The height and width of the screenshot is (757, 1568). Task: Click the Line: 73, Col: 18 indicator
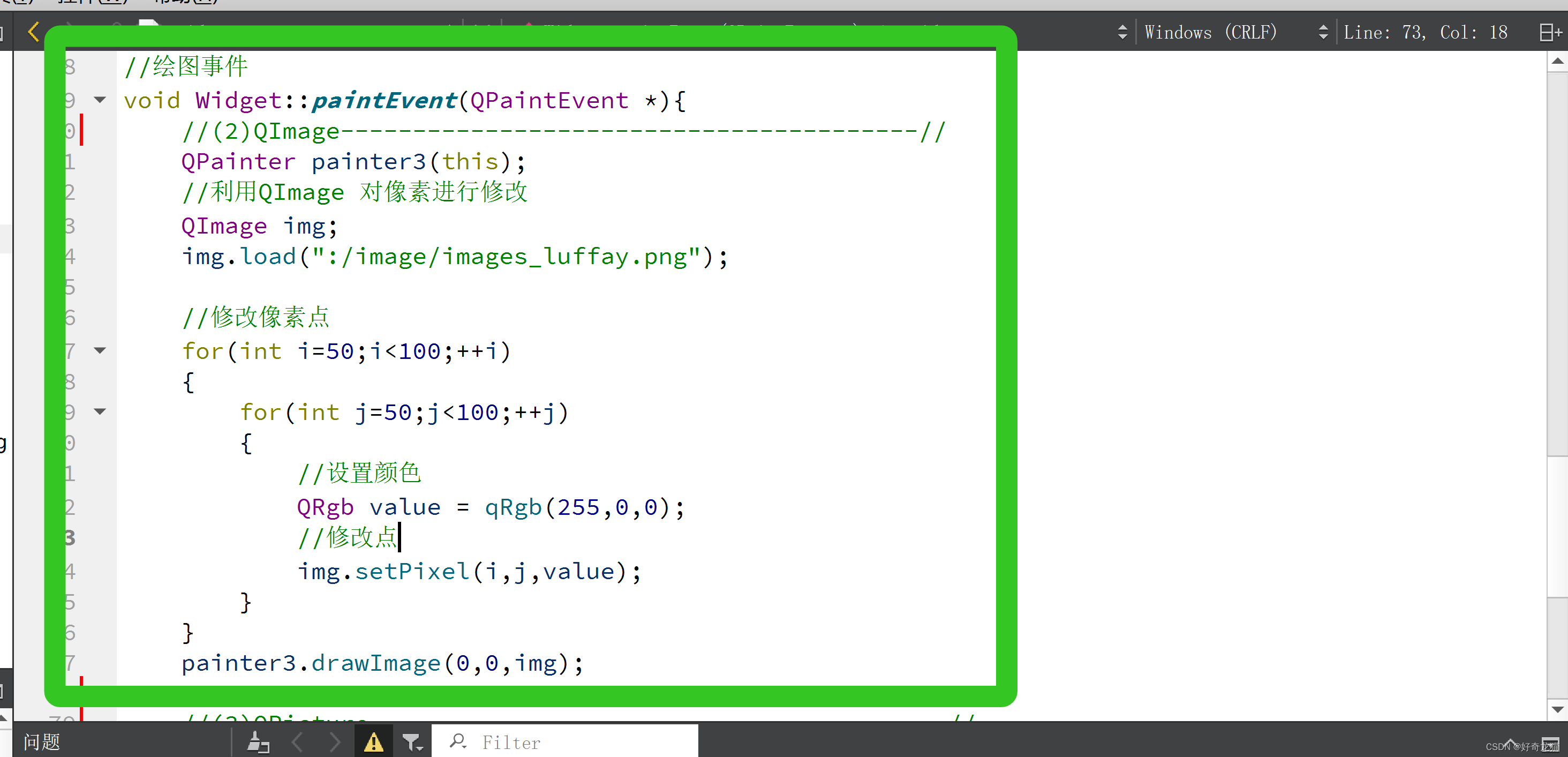click(x=1425, y=32)
